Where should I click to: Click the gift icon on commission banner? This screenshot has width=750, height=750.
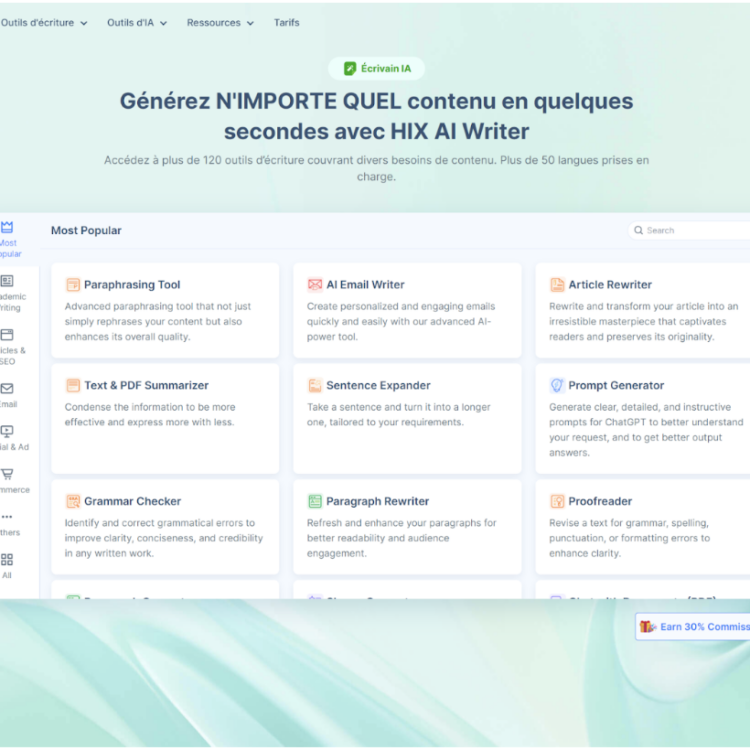(648, 626)
